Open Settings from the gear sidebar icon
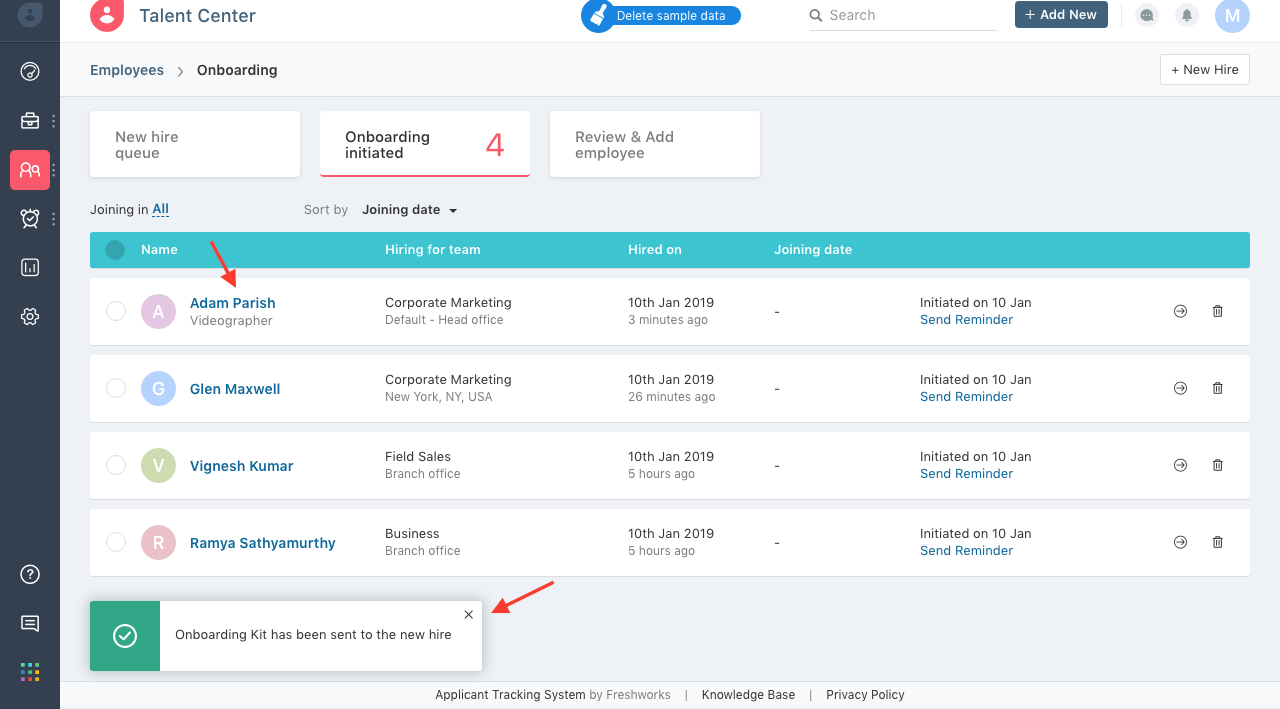Screen dimensions: 1280x709 pyautogui.click(x=29, y=316)
